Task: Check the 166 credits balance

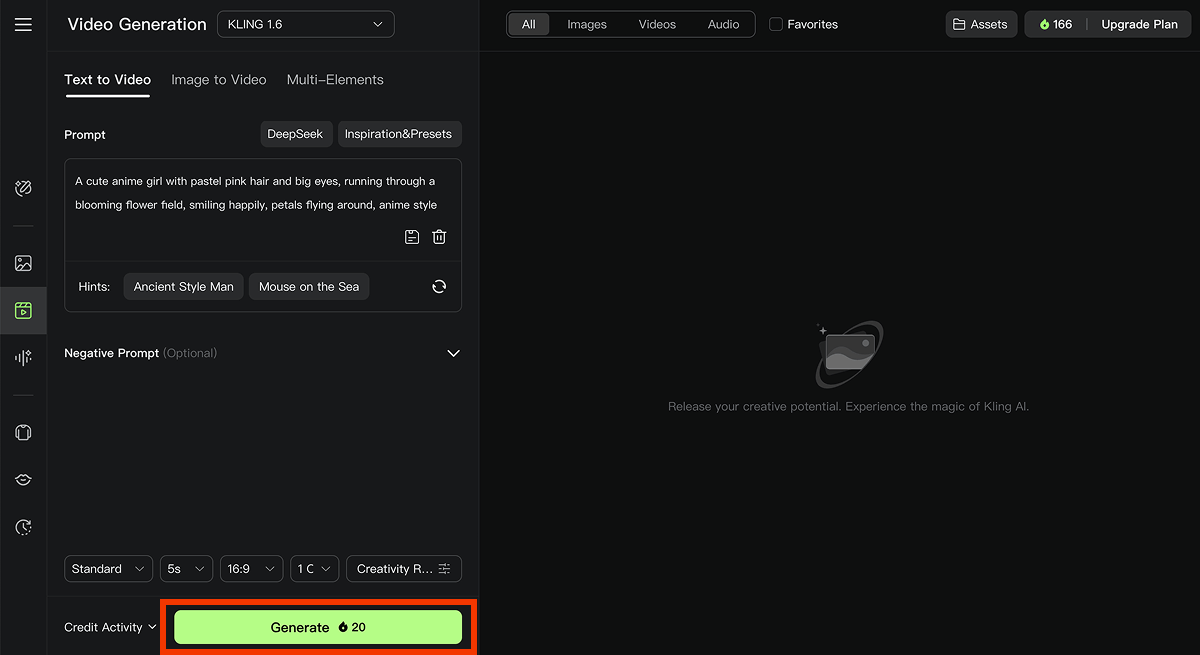Action: tap(1056, 24)
